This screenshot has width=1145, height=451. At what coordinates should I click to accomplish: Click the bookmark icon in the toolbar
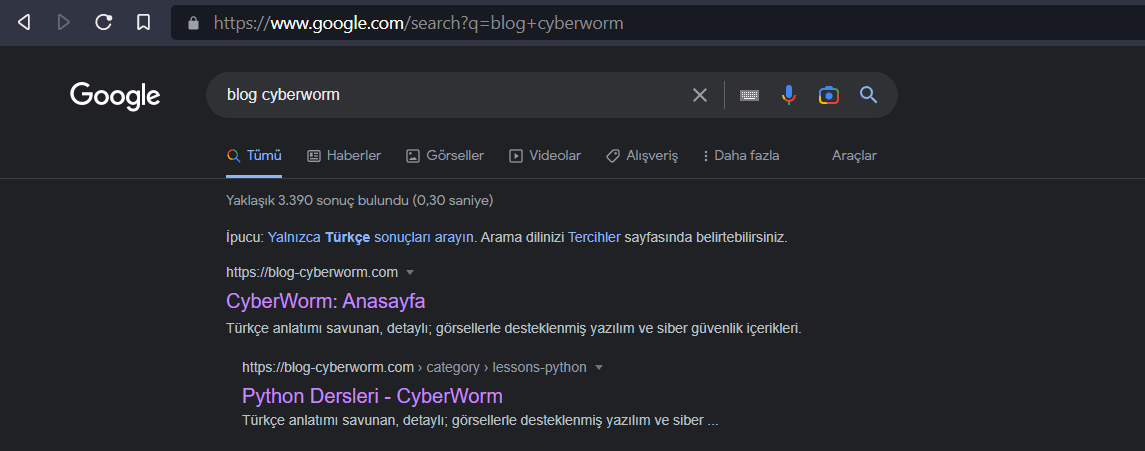pos(143,22)
